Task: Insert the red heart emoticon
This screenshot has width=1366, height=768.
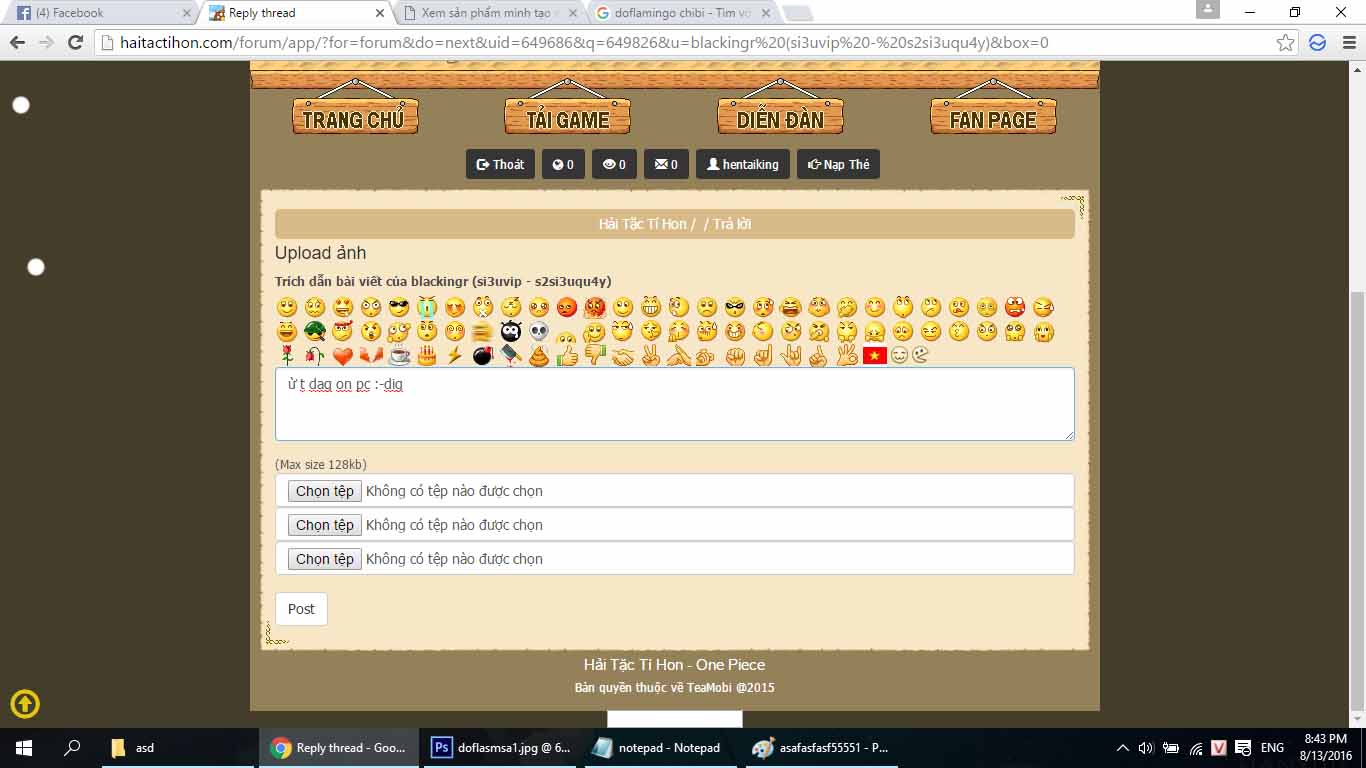Action: [x=343, y=356]
